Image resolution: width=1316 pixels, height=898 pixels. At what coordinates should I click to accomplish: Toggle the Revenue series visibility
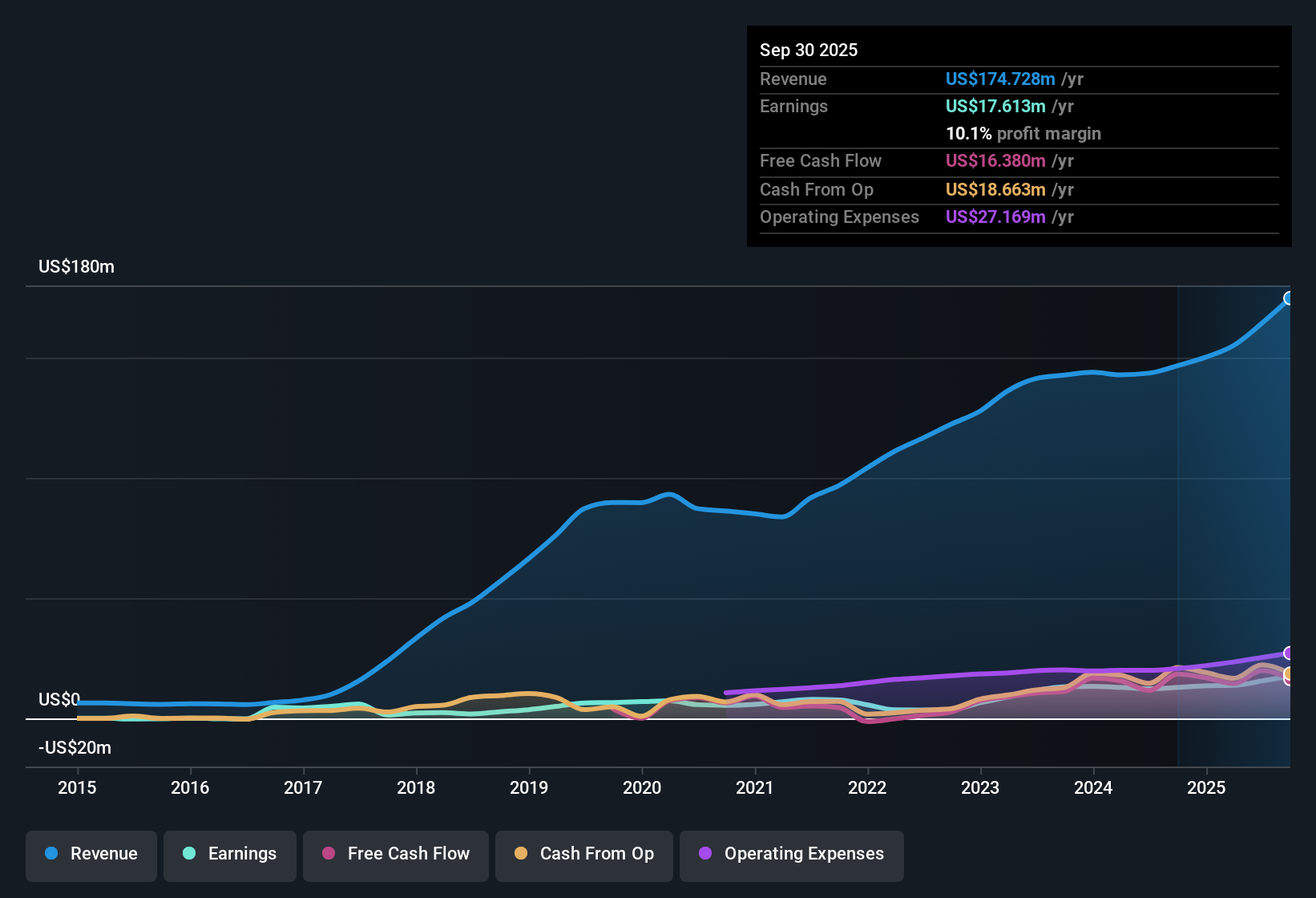(91, 855)
